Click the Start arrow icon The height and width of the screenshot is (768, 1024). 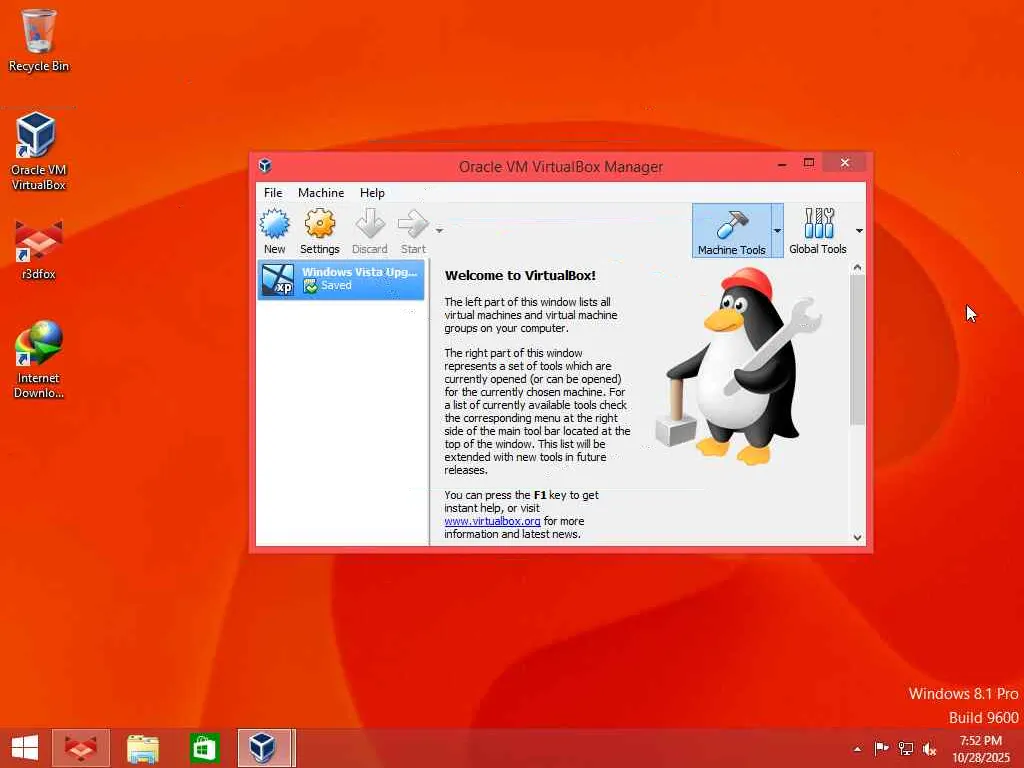pos(413,224)
